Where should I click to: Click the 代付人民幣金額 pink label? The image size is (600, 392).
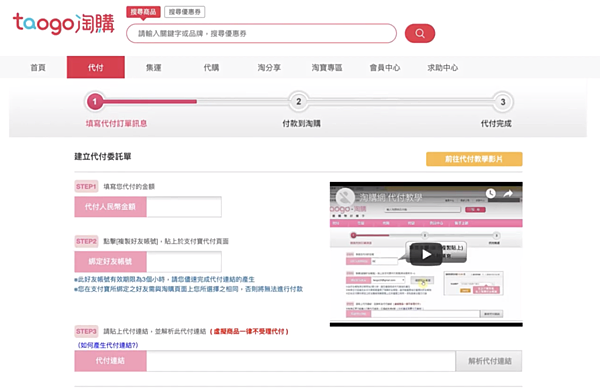(x=110, y=207)
